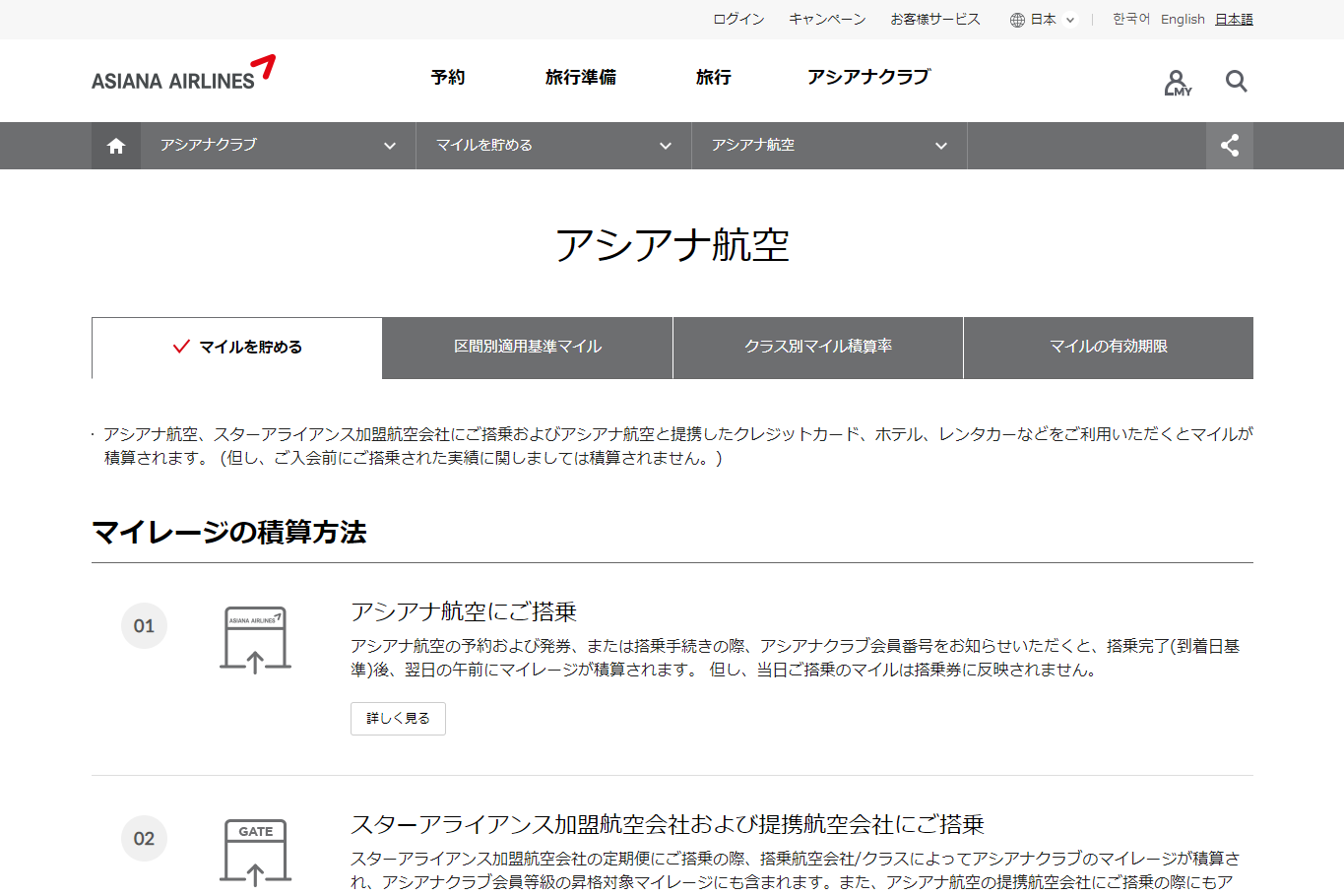The width and height of the screenshot is (1344, 896).
Task: Click the 01 step number badge
Action: pyautogui.click(x=144, y=626)
